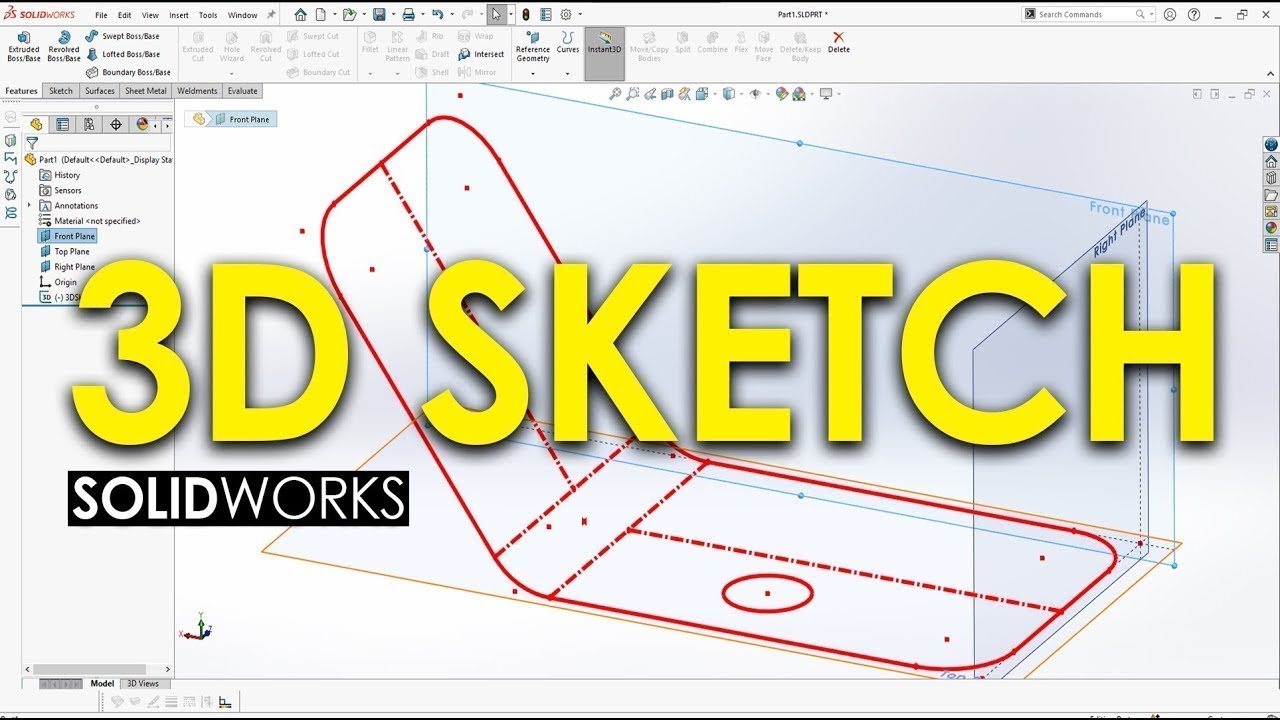
Task: Open the View menu
Action: [x=150, y=15]
